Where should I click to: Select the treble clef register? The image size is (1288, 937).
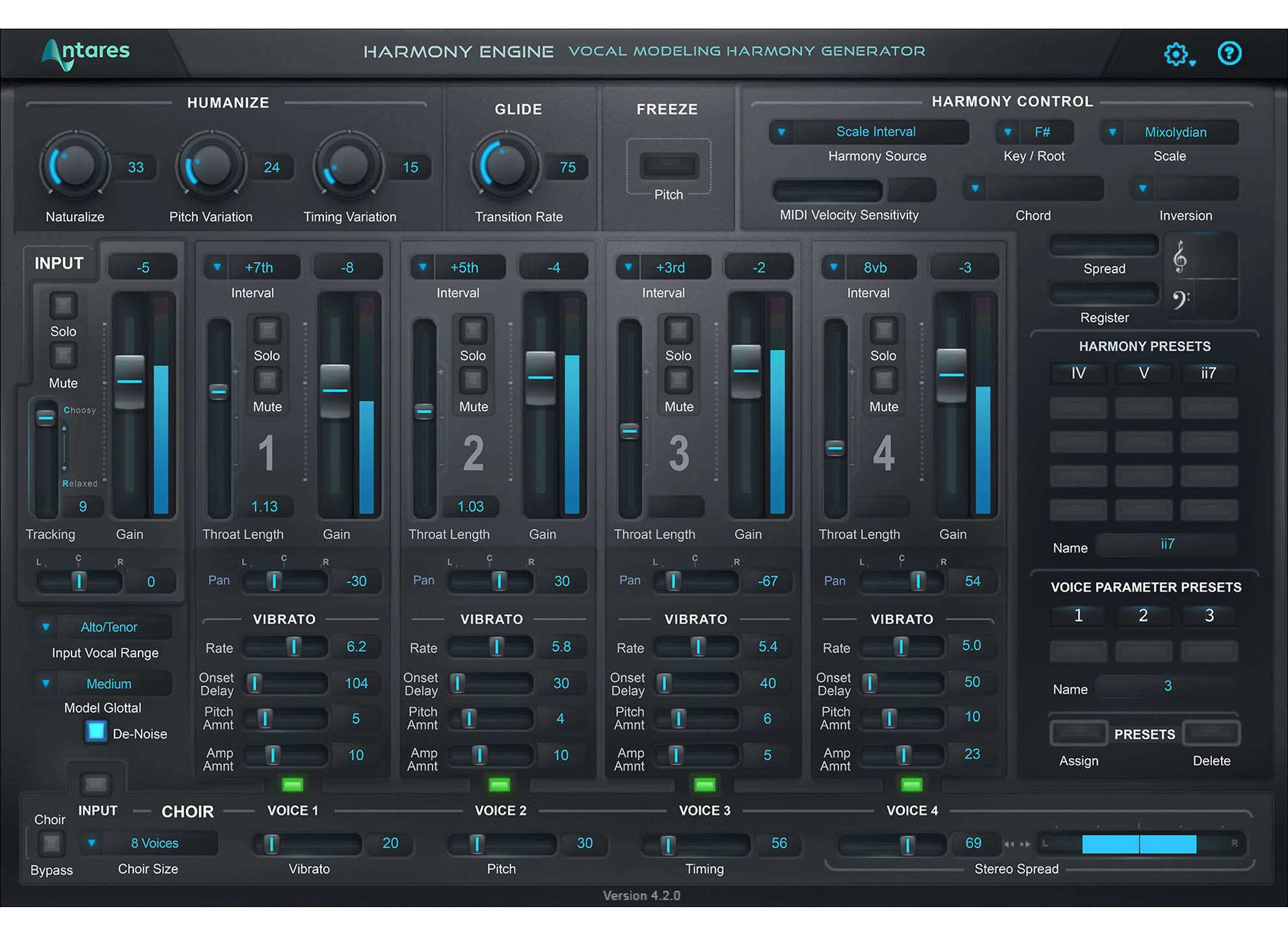(1179, 256)
